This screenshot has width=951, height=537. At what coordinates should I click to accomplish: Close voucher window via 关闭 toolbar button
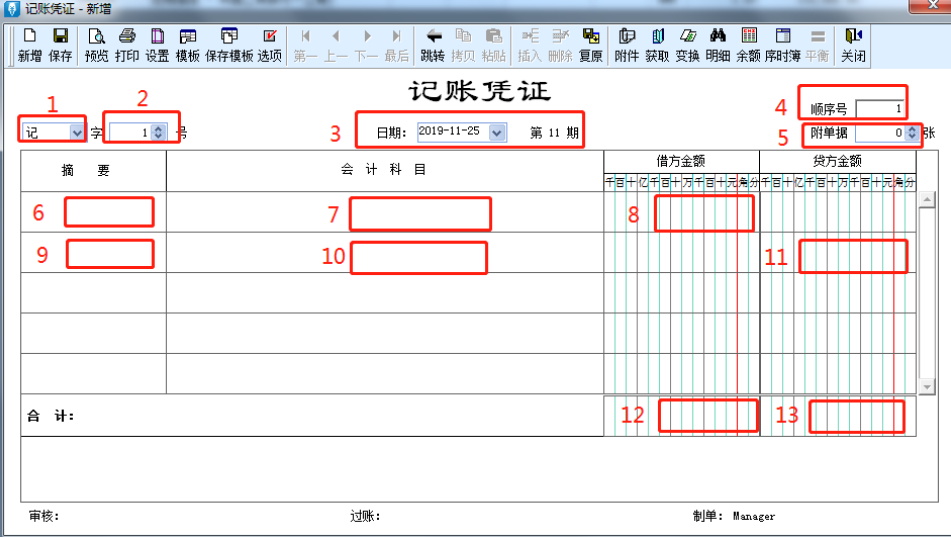pyautogui.click(x=853, y=45)
